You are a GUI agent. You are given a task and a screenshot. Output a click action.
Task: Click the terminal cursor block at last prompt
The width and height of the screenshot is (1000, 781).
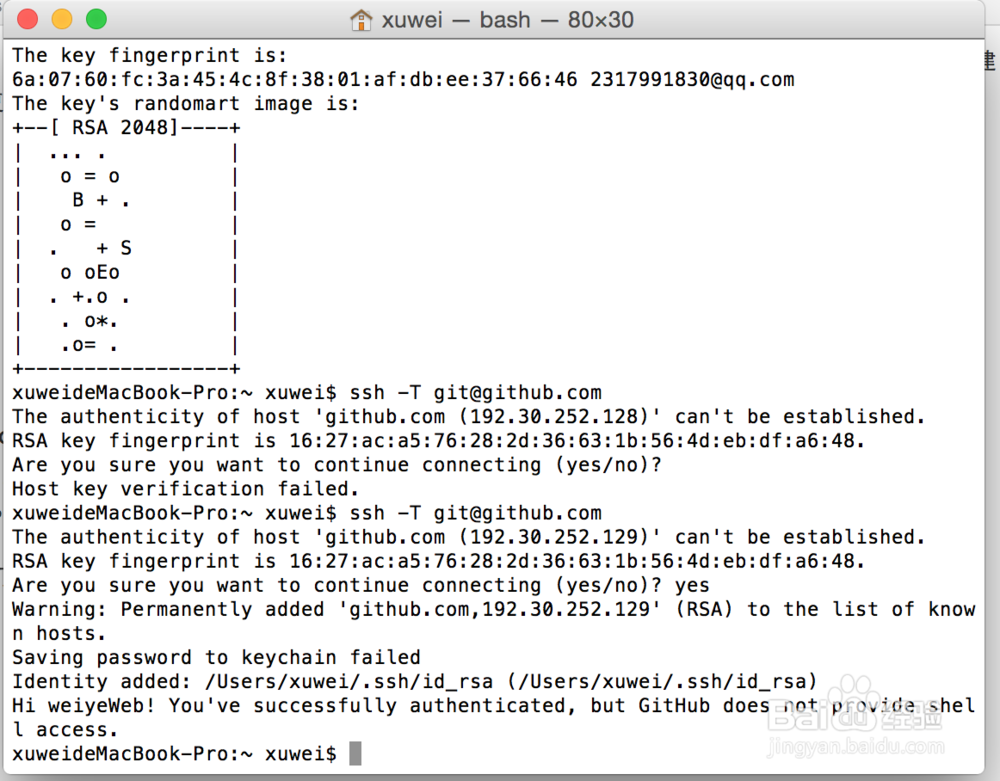[x=355, y=754]
